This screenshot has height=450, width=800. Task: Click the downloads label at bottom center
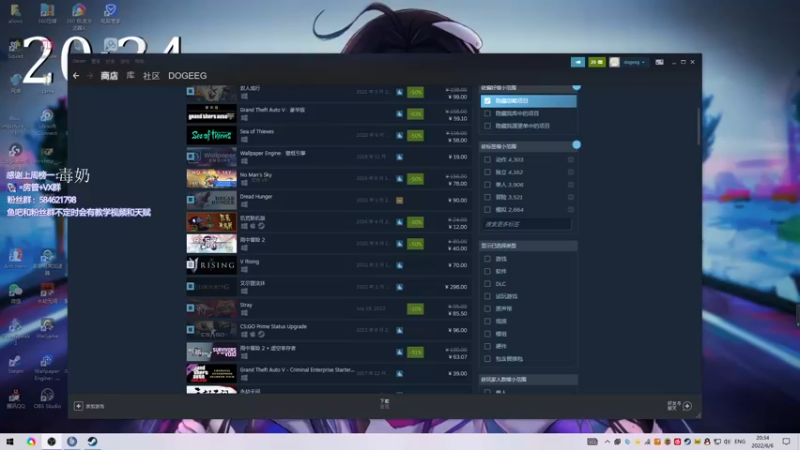click(385, 404)
